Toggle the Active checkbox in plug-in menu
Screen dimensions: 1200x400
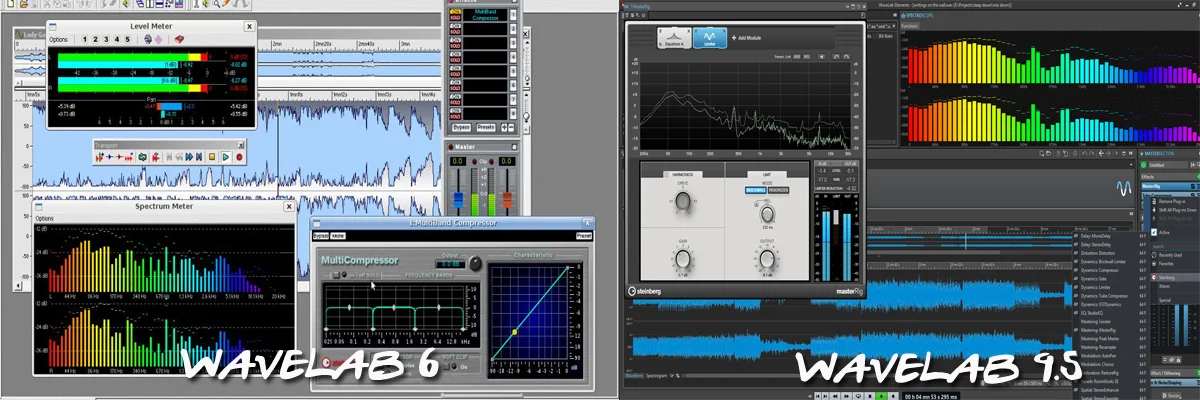tap(1155, 232)
